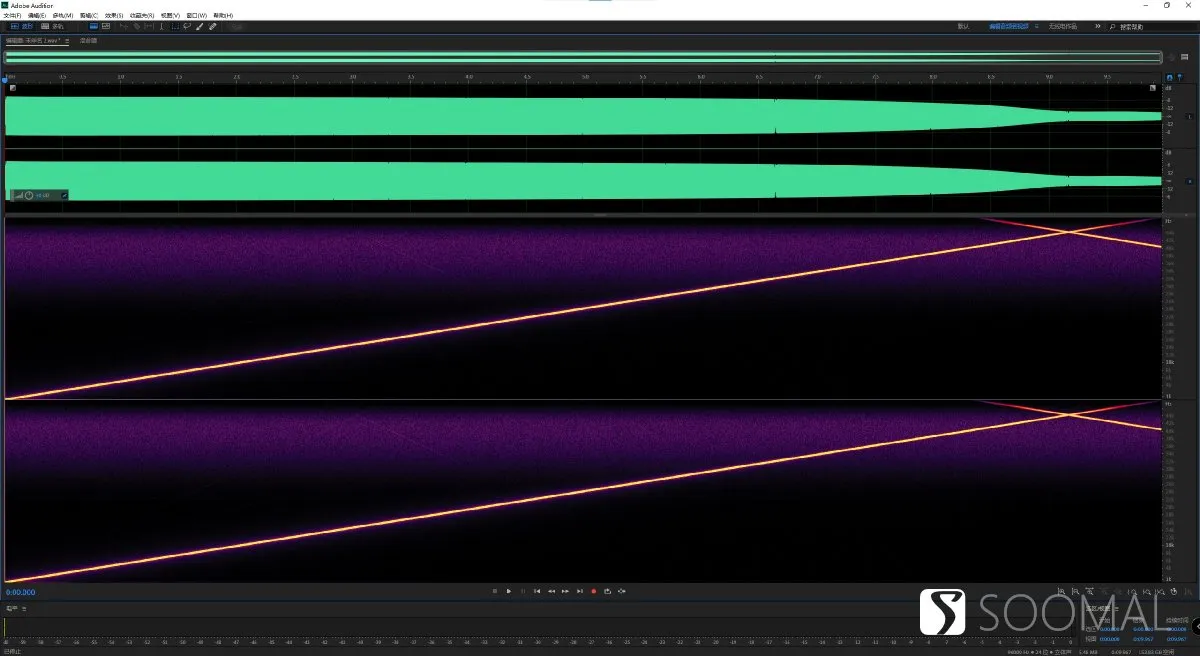Select the Spot Healing Brush tool

(x=212, y=27)
